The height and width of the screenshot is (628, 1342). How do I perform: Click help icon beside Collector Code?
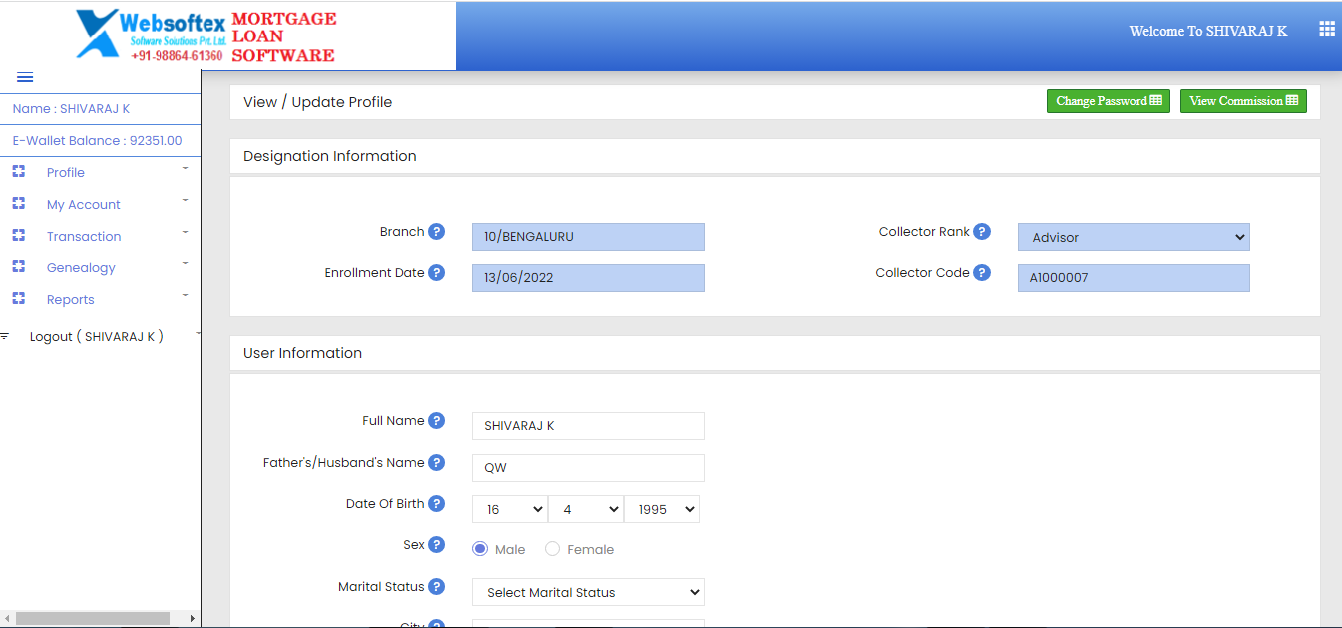pyautogui.click(x=982, y=273)
